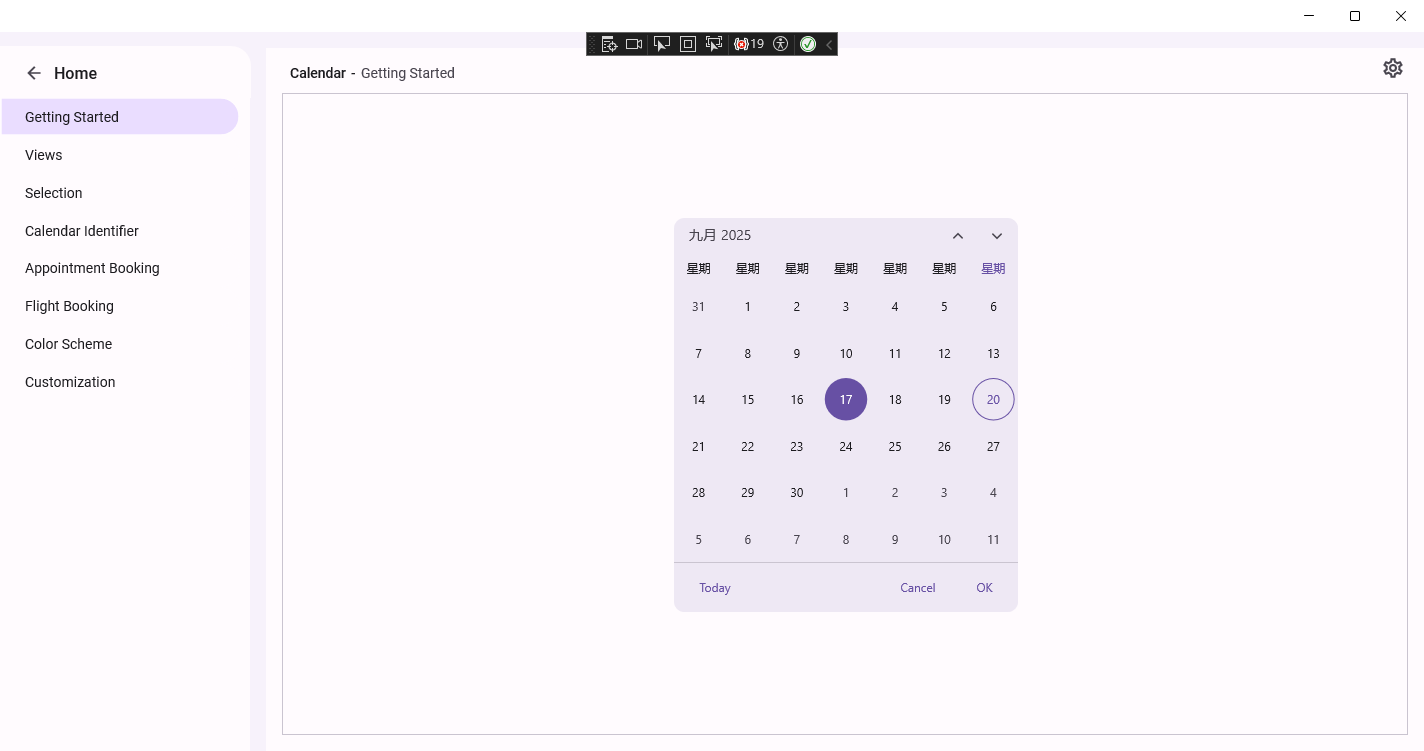
Task: Click the green checkmark hot reload icon
Action: [x=808, y=44]
